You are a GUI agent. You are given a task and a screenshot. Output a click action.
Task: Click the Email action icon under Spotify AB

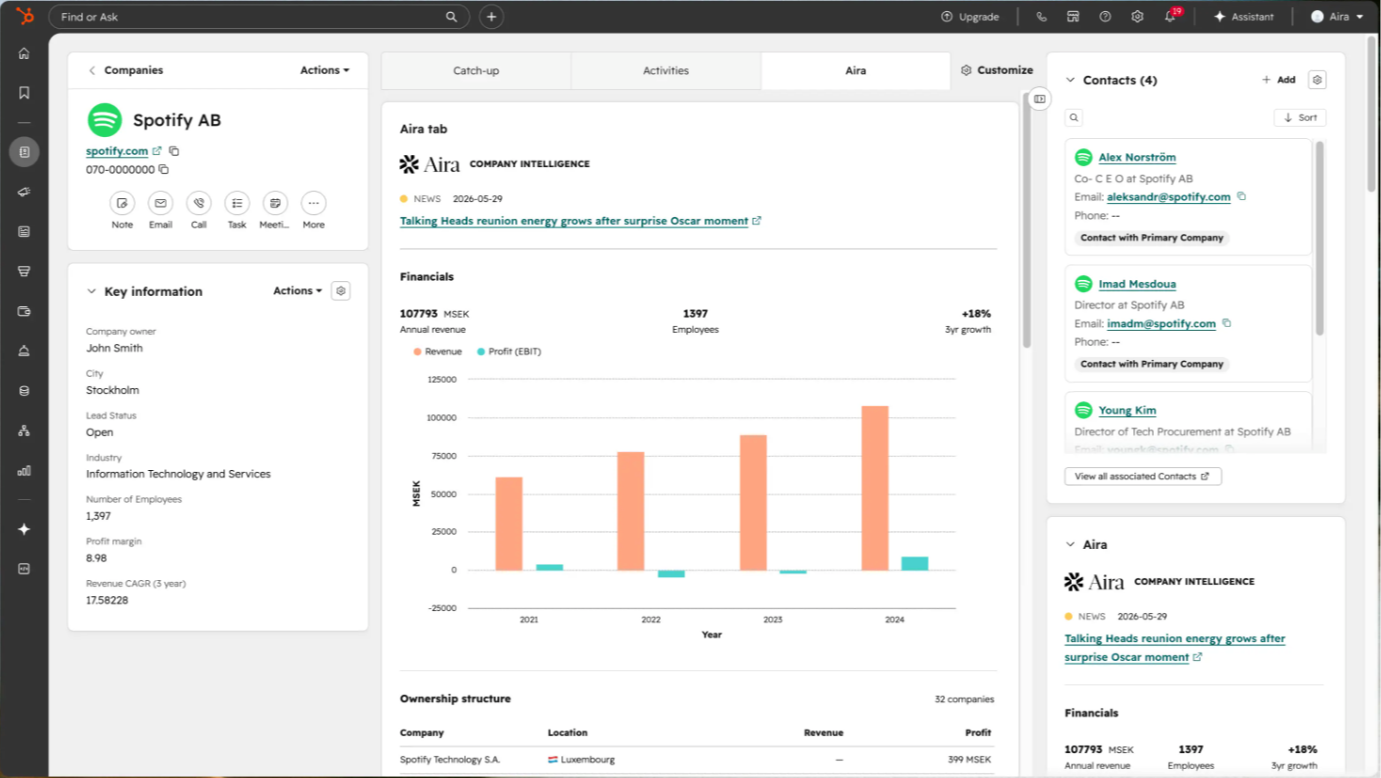tap(160, 203)
